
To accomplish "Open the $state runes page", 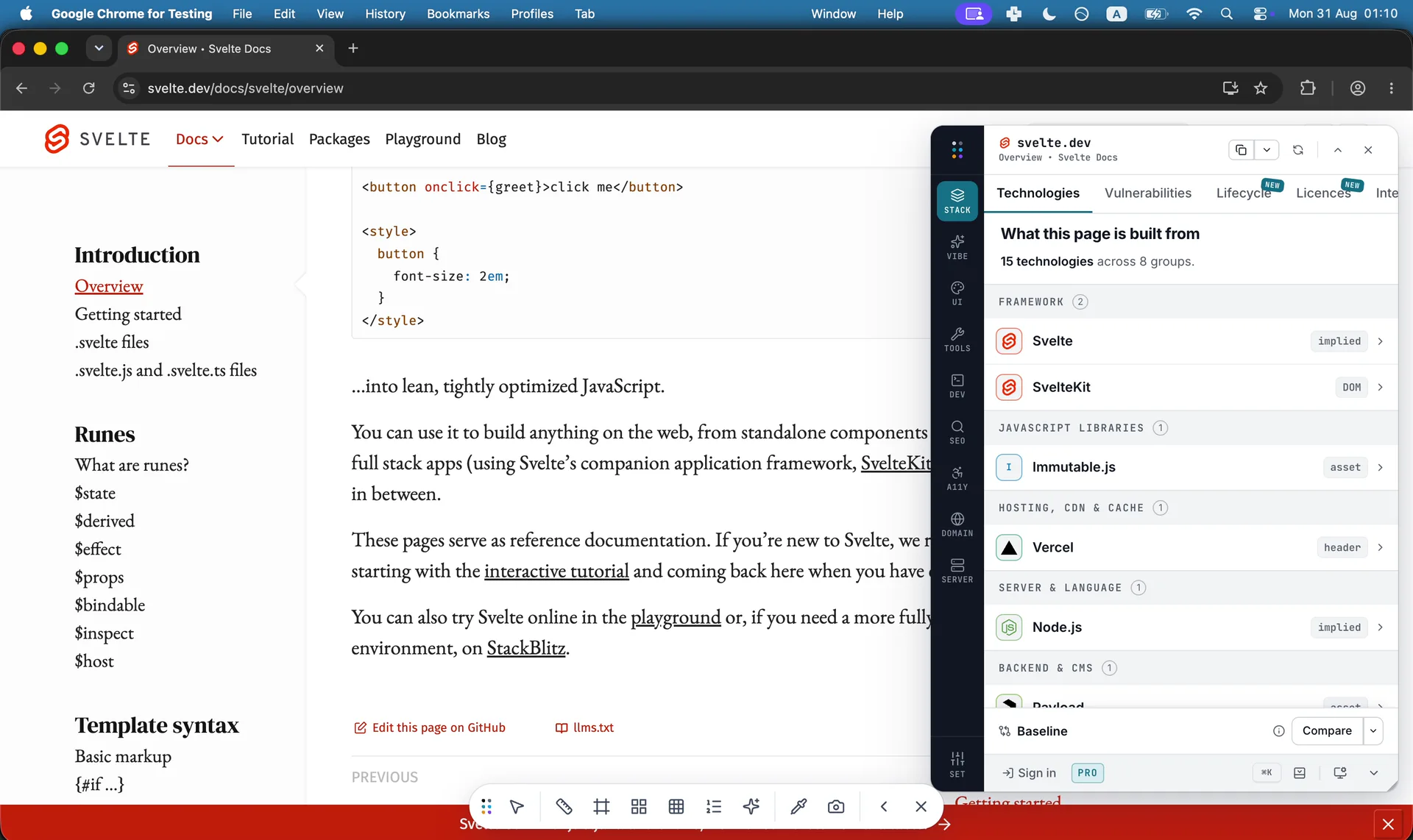I will click(x=95, y=494).
